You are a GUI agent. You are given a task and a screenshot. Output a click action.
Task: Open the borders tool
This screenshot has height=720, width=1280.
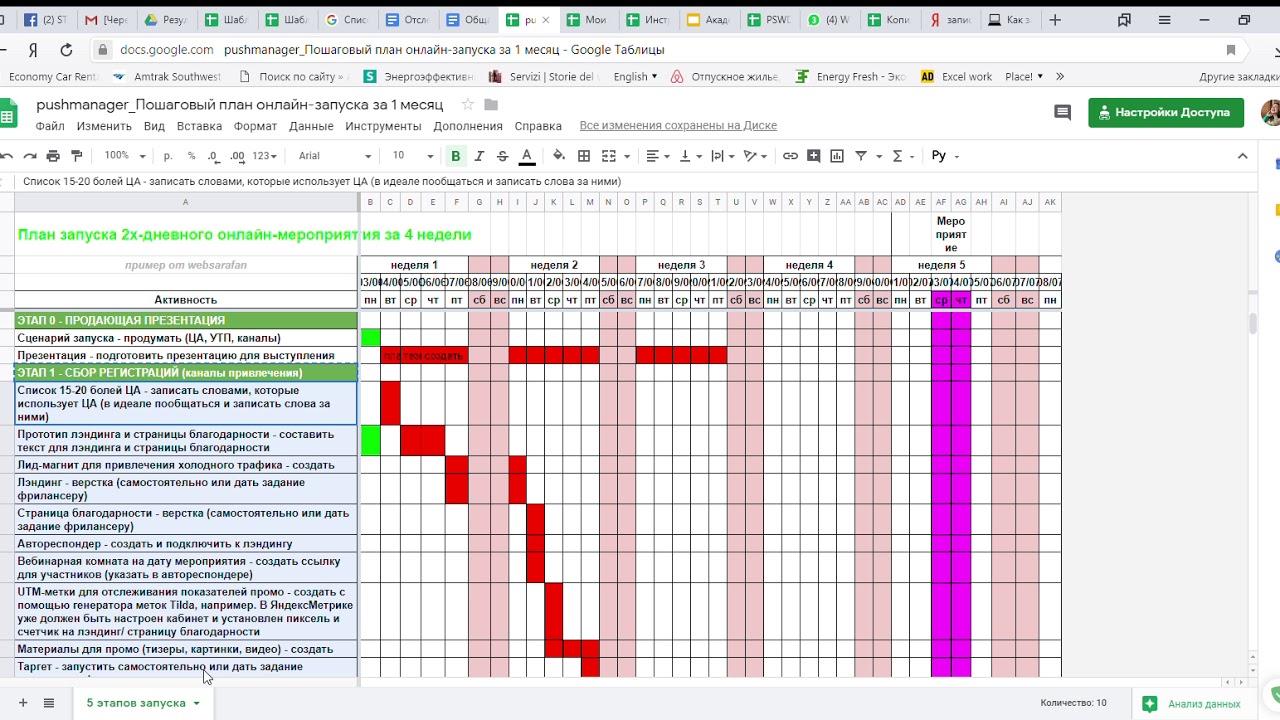(x=584, y=156)
